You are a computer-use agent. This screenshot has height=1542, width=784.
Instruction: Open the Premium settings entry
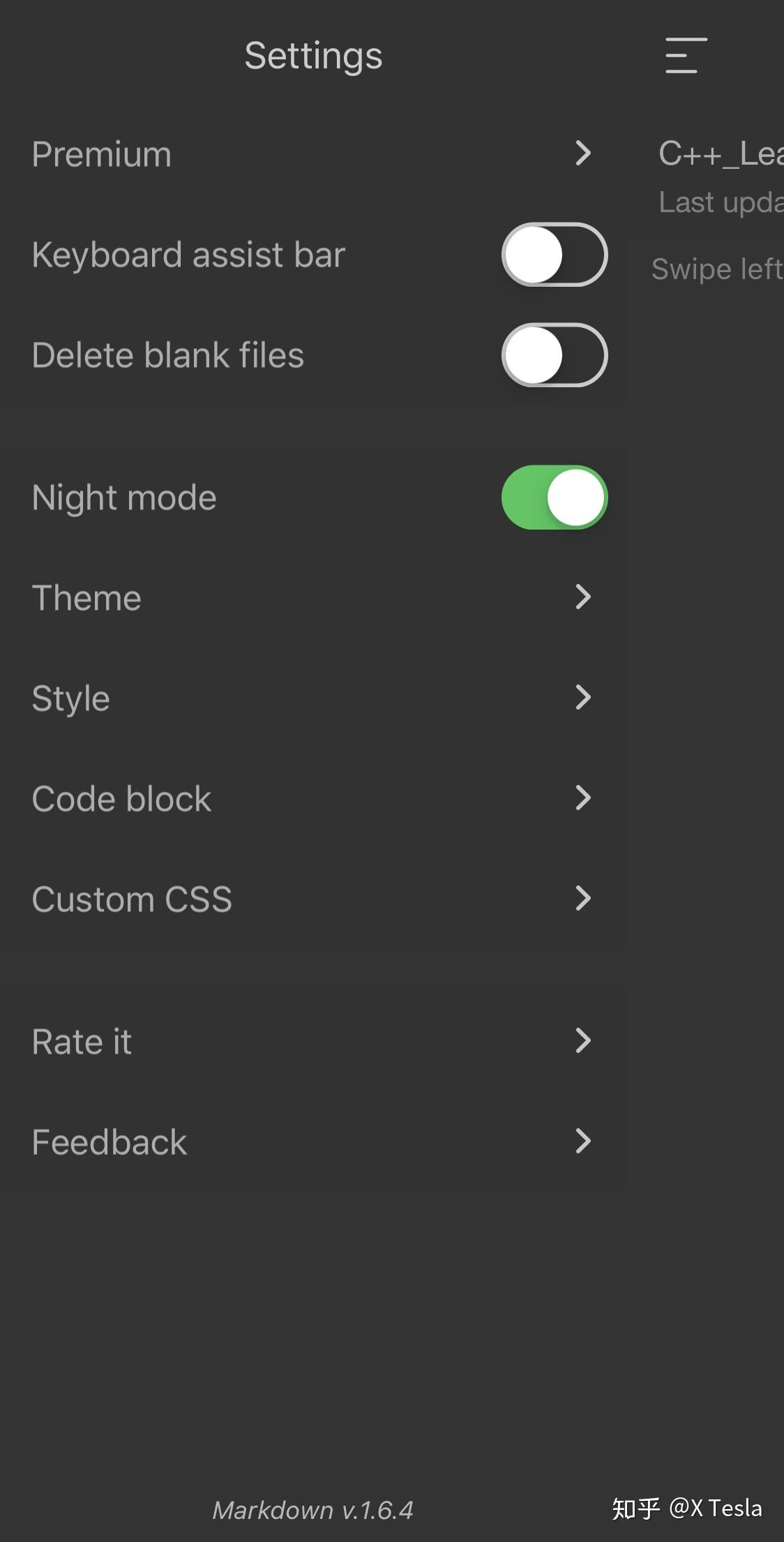102,154
